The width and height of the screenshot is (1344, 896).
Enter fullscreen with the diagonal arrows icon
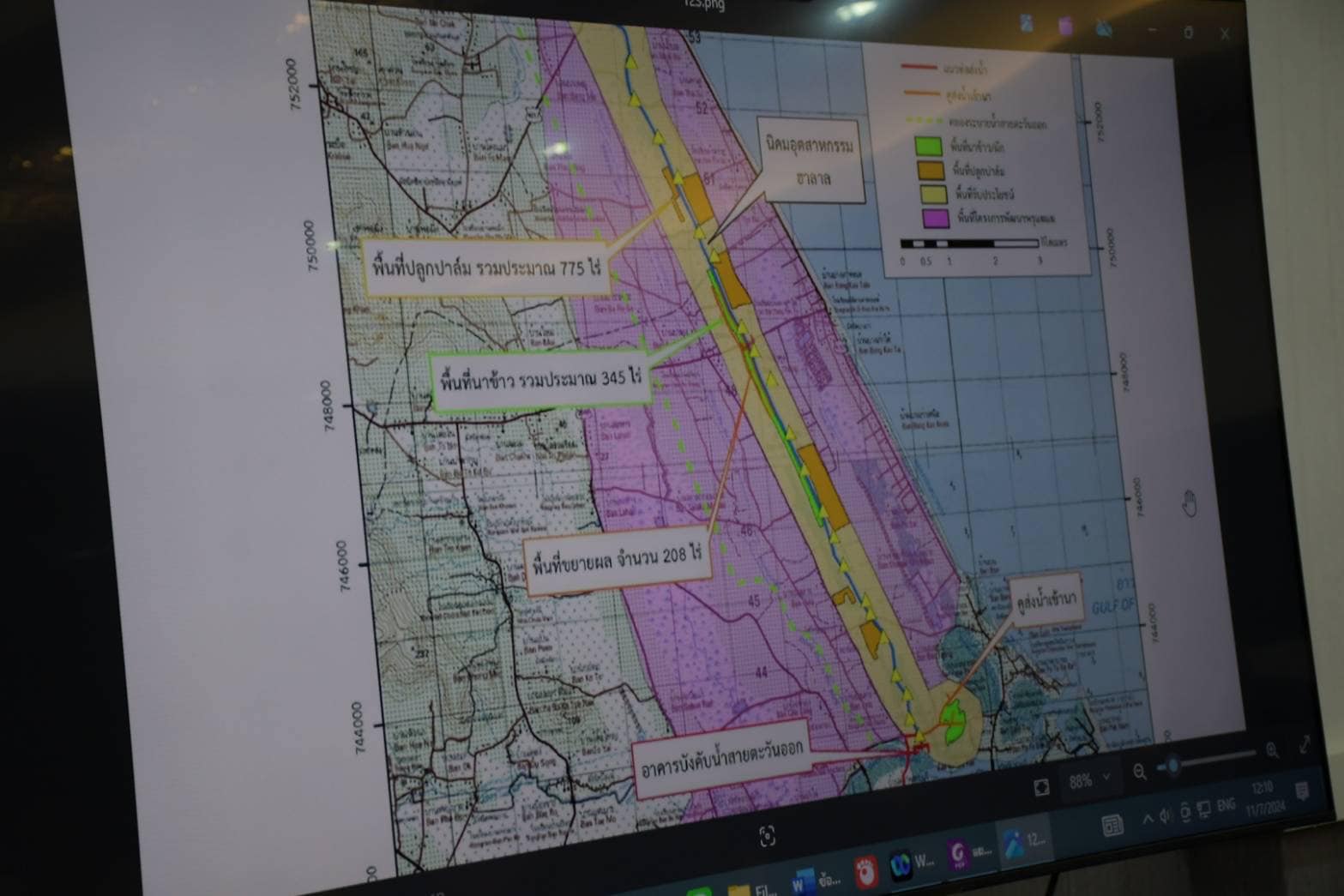1305,744
